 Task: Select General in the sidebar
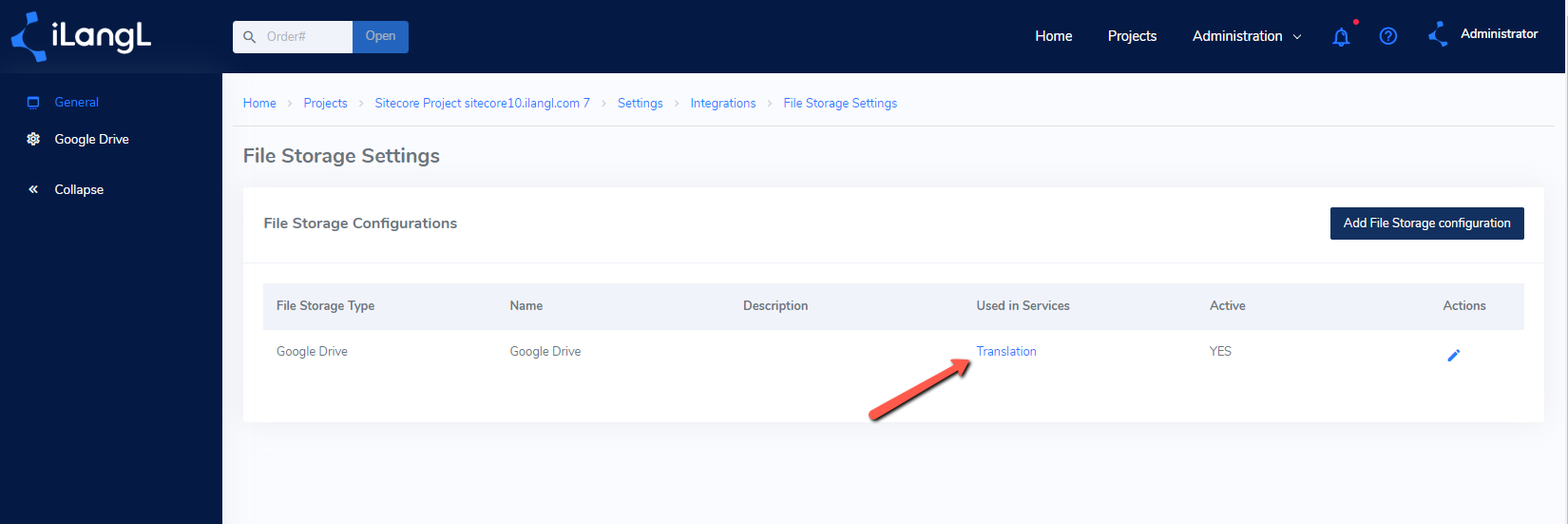tap(77, 102)
